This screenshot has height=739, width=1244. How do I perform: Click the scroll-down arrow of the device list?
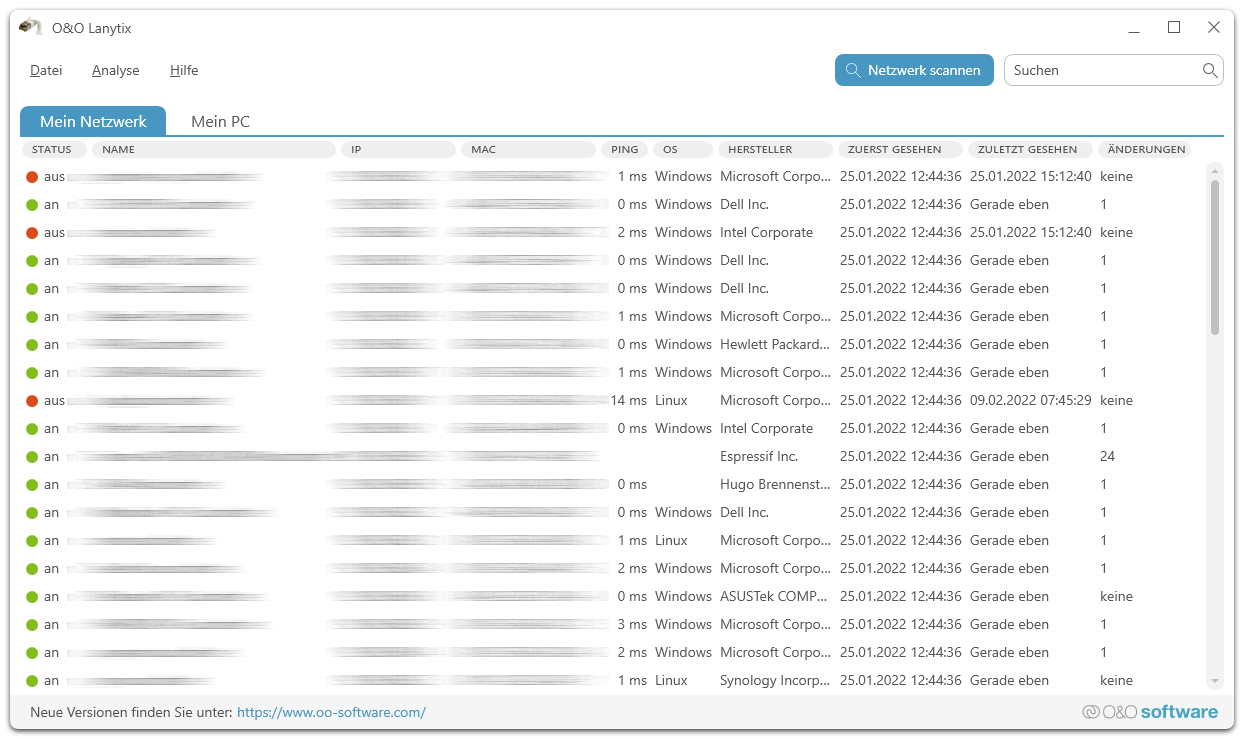pos(1215,682)
